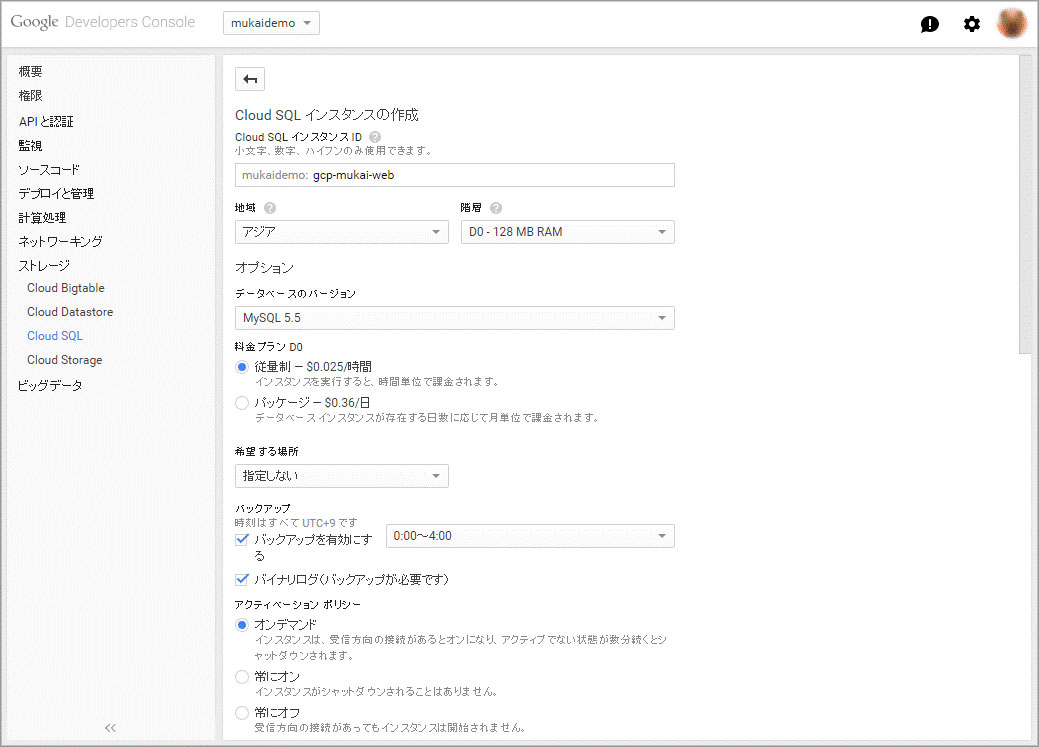Image resolution: width=1039 pixels, height=747 pixels.
Task: Click help icon next to 地域
Action: (x=270, y=208)
